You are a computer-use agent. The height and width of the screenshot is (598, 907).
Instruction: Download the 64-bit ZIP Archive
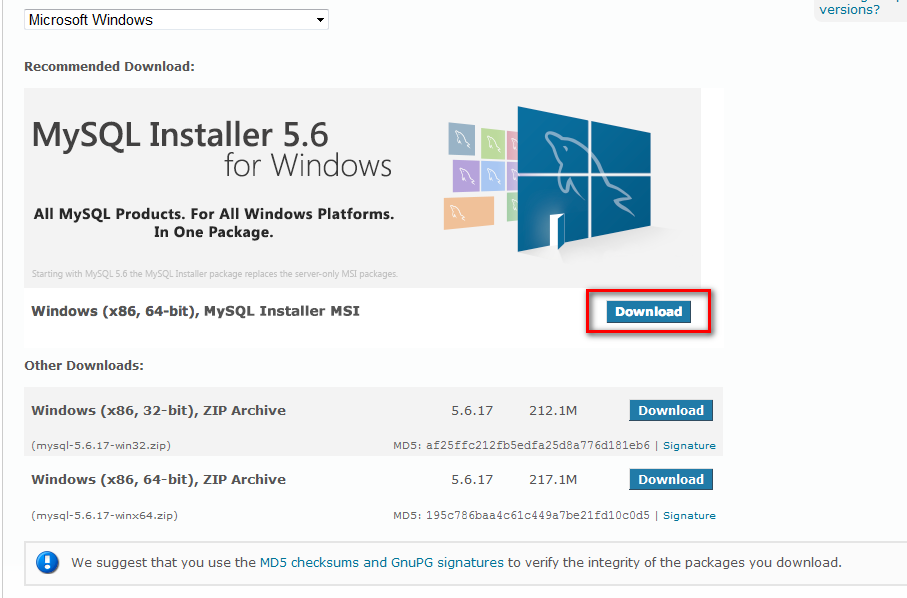(671, 479)
